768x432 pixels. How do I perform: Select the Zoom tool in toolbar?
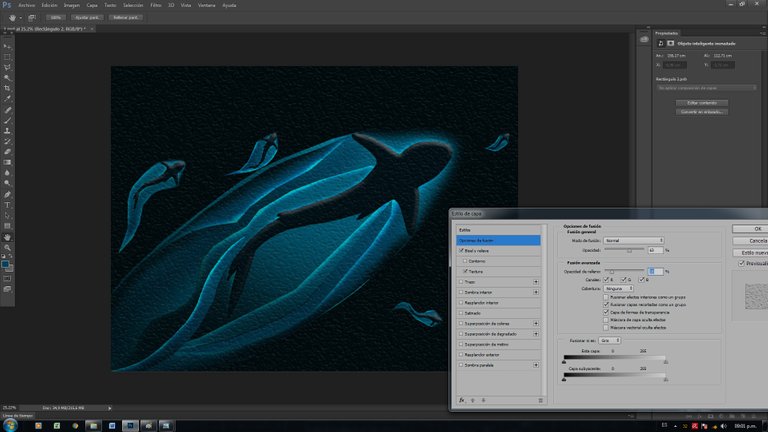8,246
